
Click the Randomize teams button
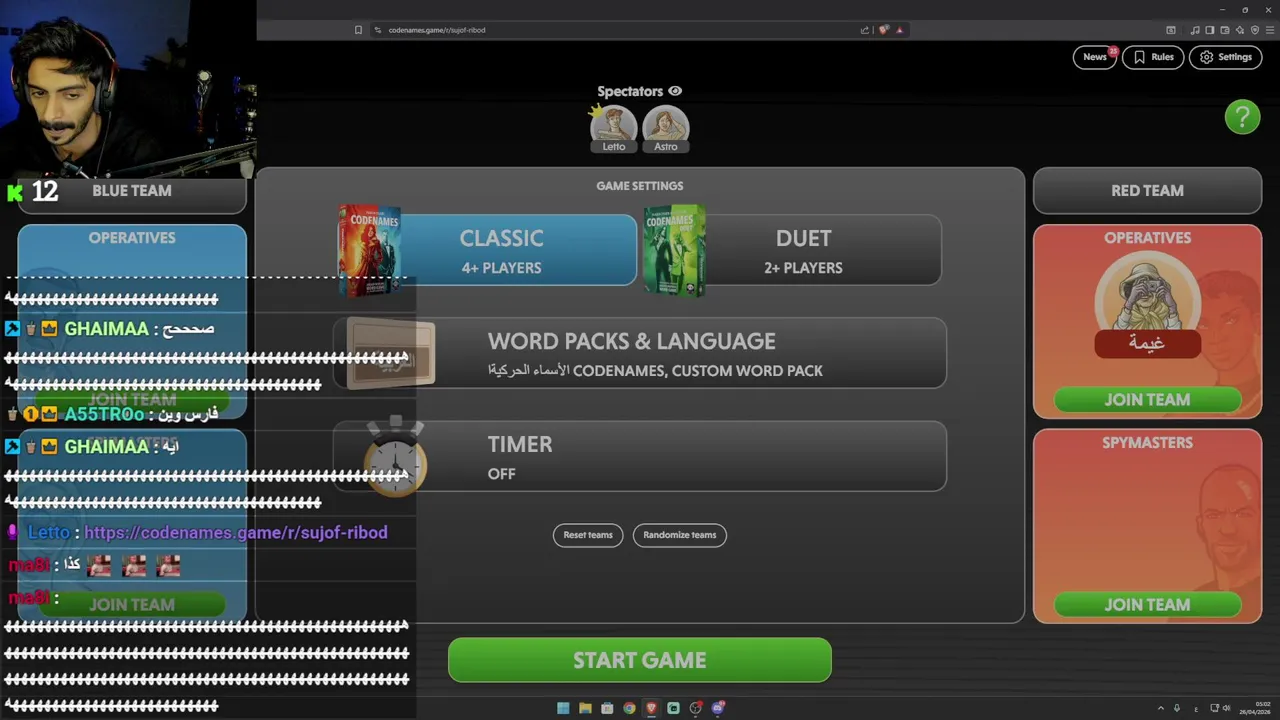(x=680, y=535)
